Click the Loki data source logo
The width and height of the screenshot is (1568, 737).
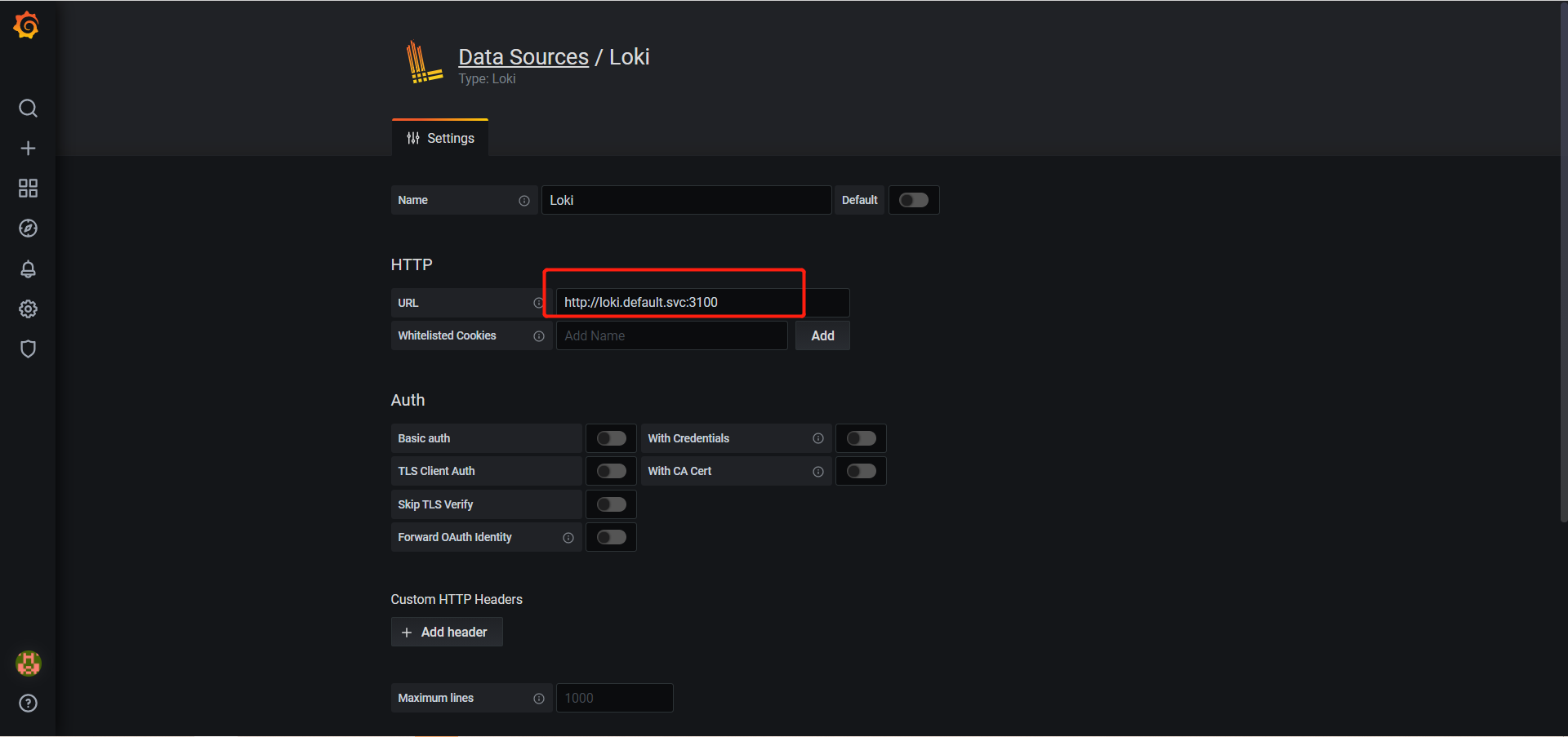424,62
